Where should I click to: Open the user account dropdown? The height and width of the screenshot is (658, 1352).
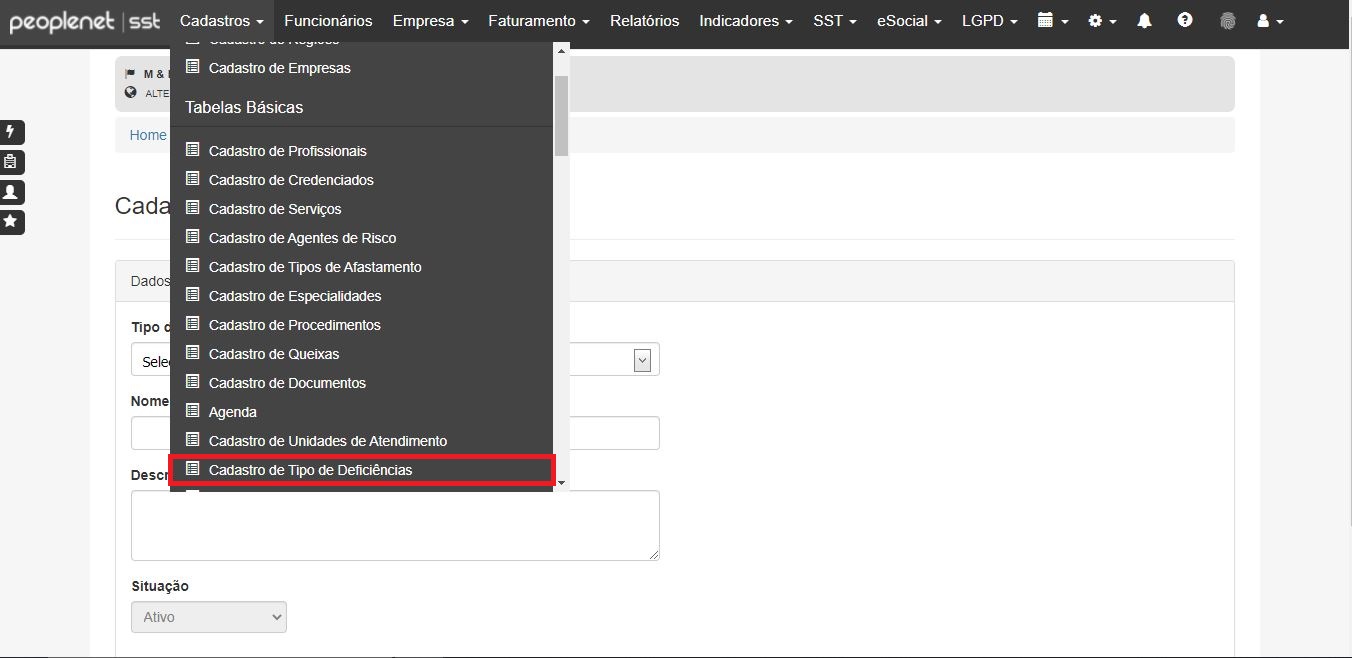(1270, 20)
